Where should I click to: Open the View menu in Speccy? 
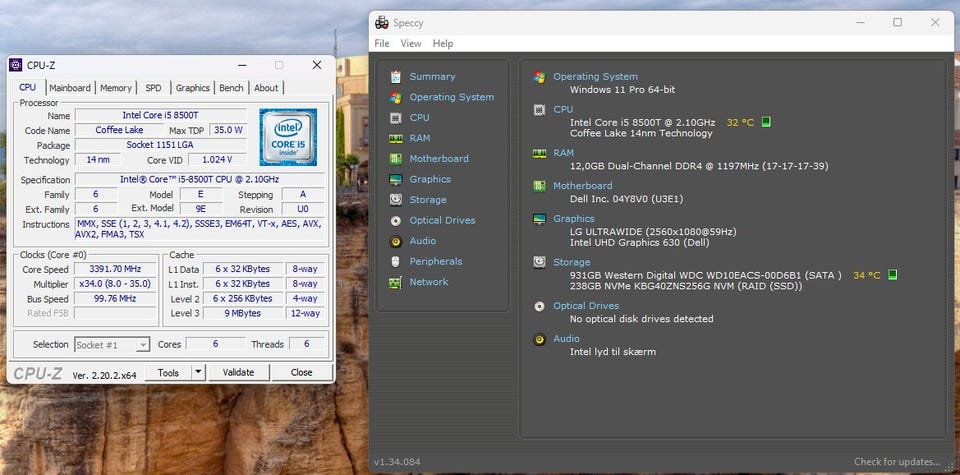click(x=411, y=43)
